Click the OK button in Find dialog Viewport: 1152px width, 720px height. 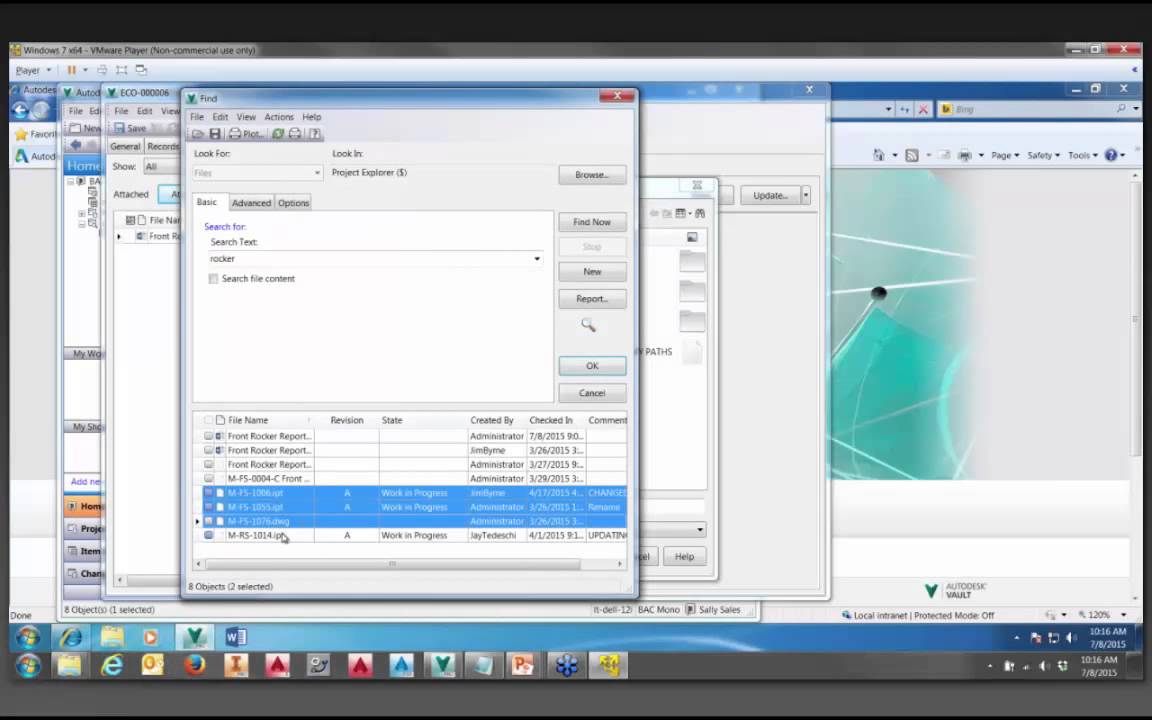(592, 366)
